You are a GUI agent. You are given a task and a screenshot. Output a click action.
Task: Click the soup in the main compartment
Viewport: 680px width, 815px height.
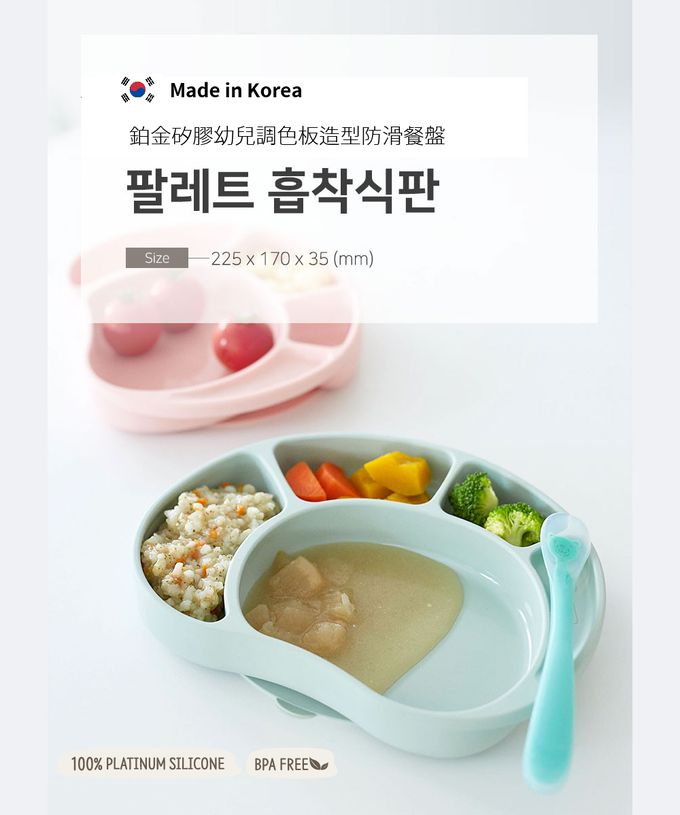(356, 613)
